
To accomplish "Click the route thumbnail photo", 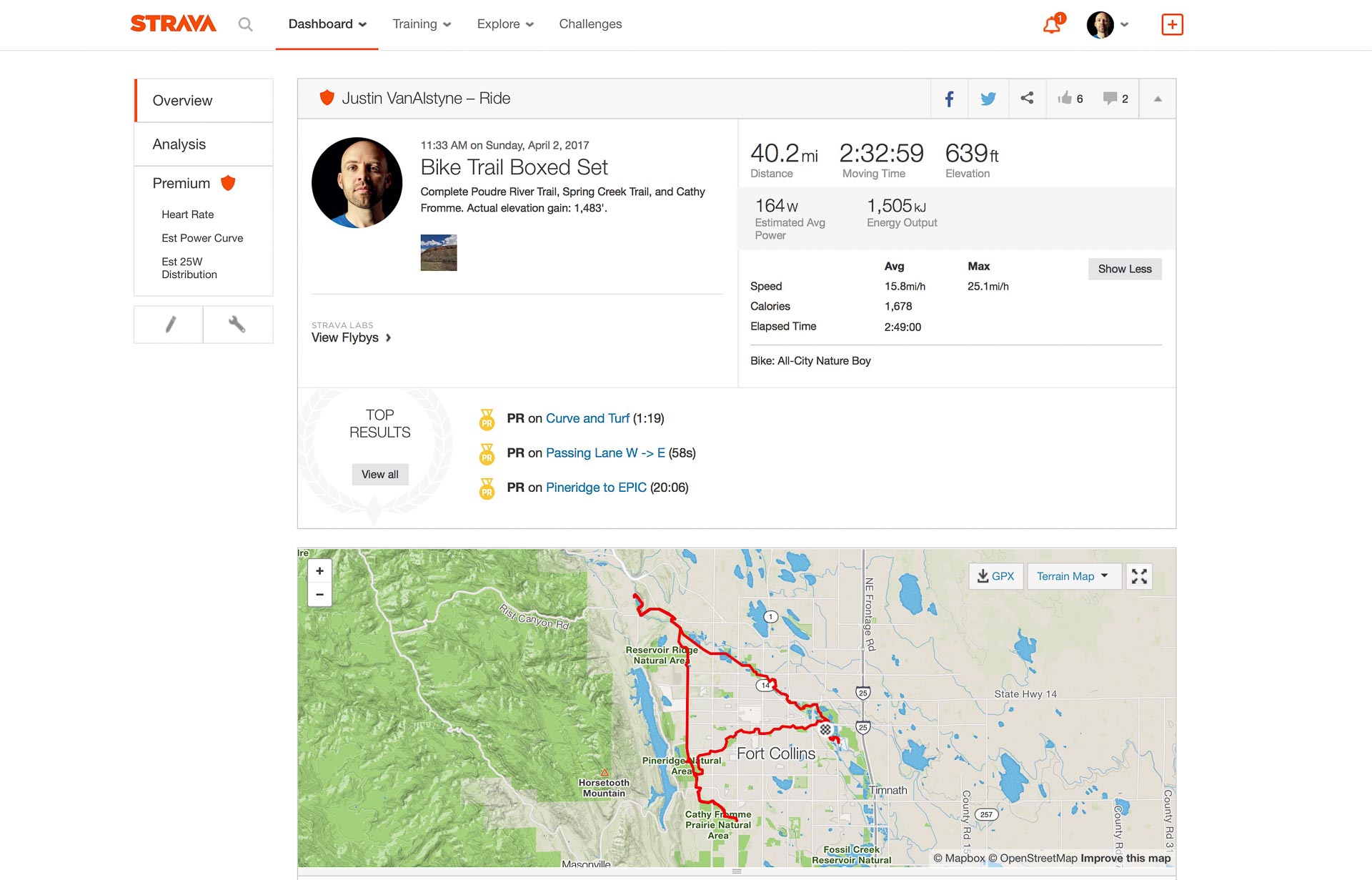I will point(438,252).
